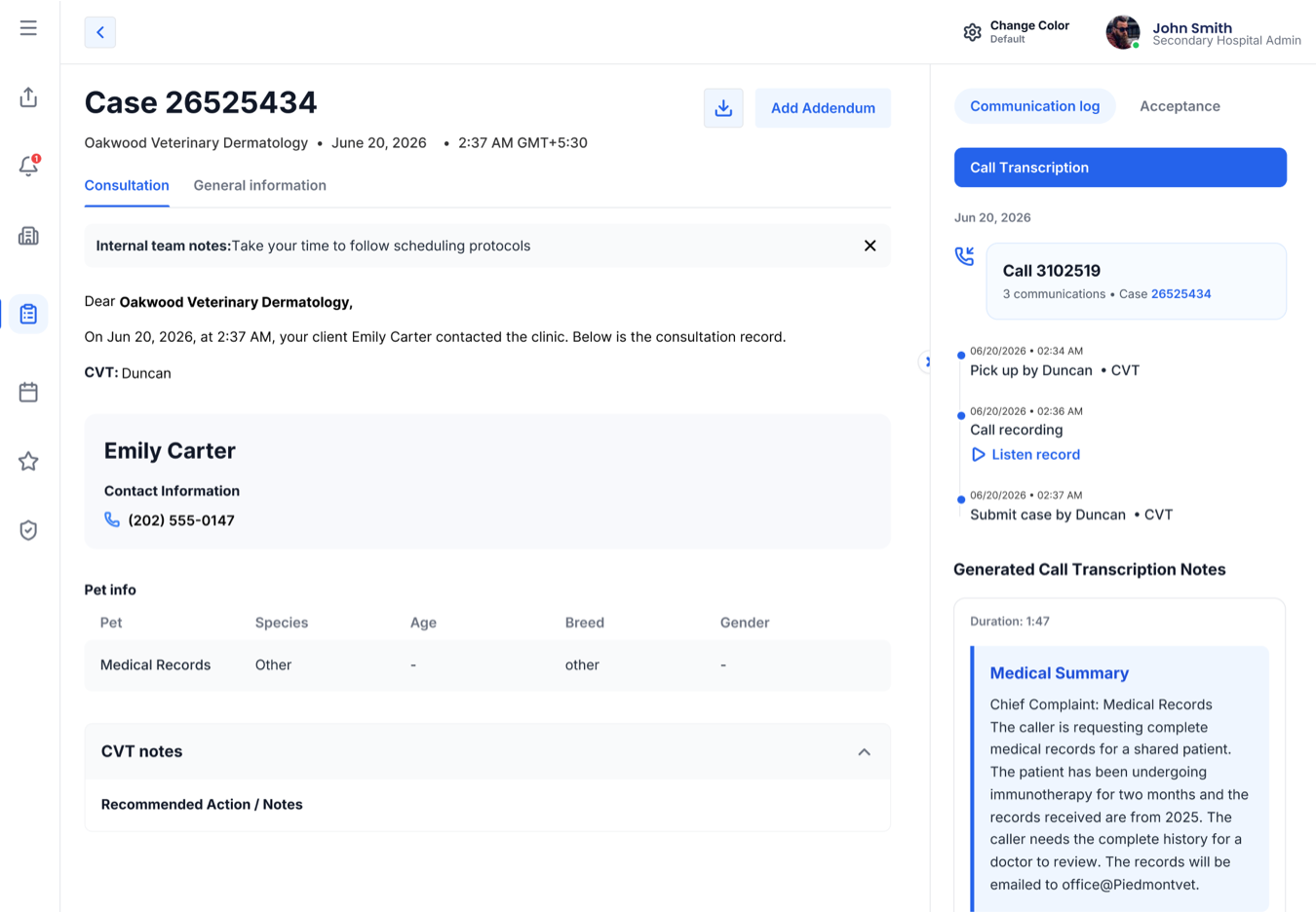This screenshot has width=1316, height=912.
Task: Select the cases clipboard icon
Action: 28,314
